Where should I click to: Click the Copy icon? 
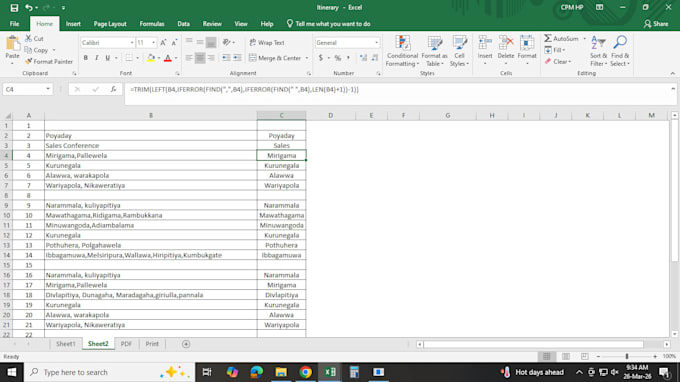click(29, 50)
